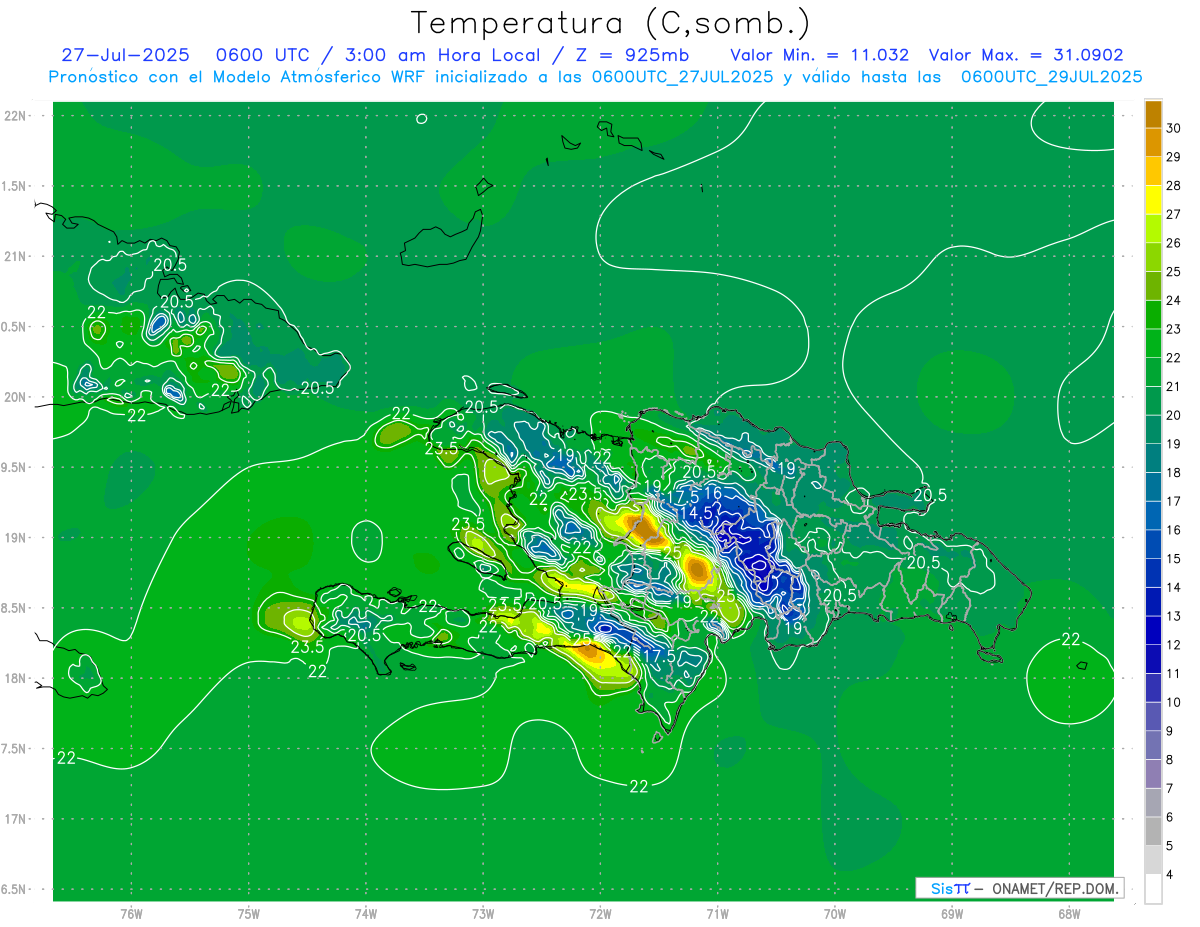Click the "72W" longitude axis label
The height and width of the screenshot is (927, 1200).
coord(600,913)
